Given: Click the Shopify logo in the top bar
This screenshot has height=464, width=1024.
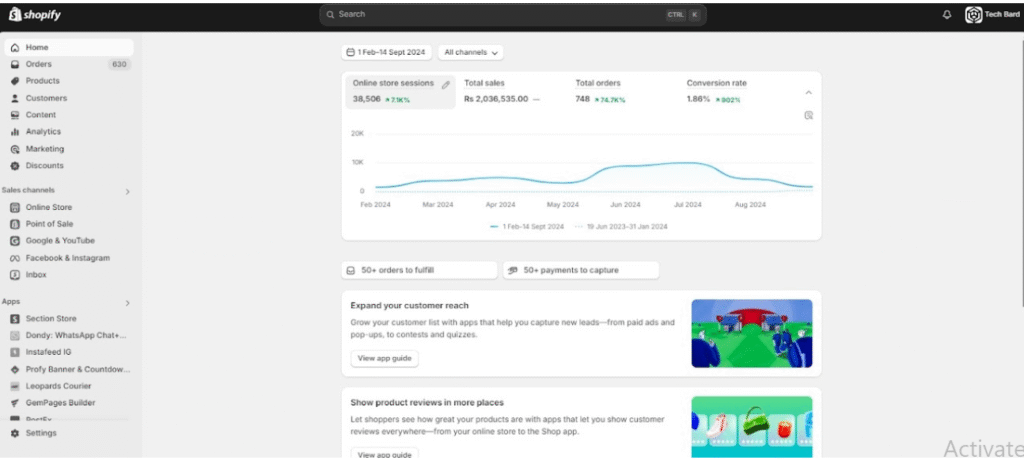Looking at the screenshot, I should click(36, 15).
